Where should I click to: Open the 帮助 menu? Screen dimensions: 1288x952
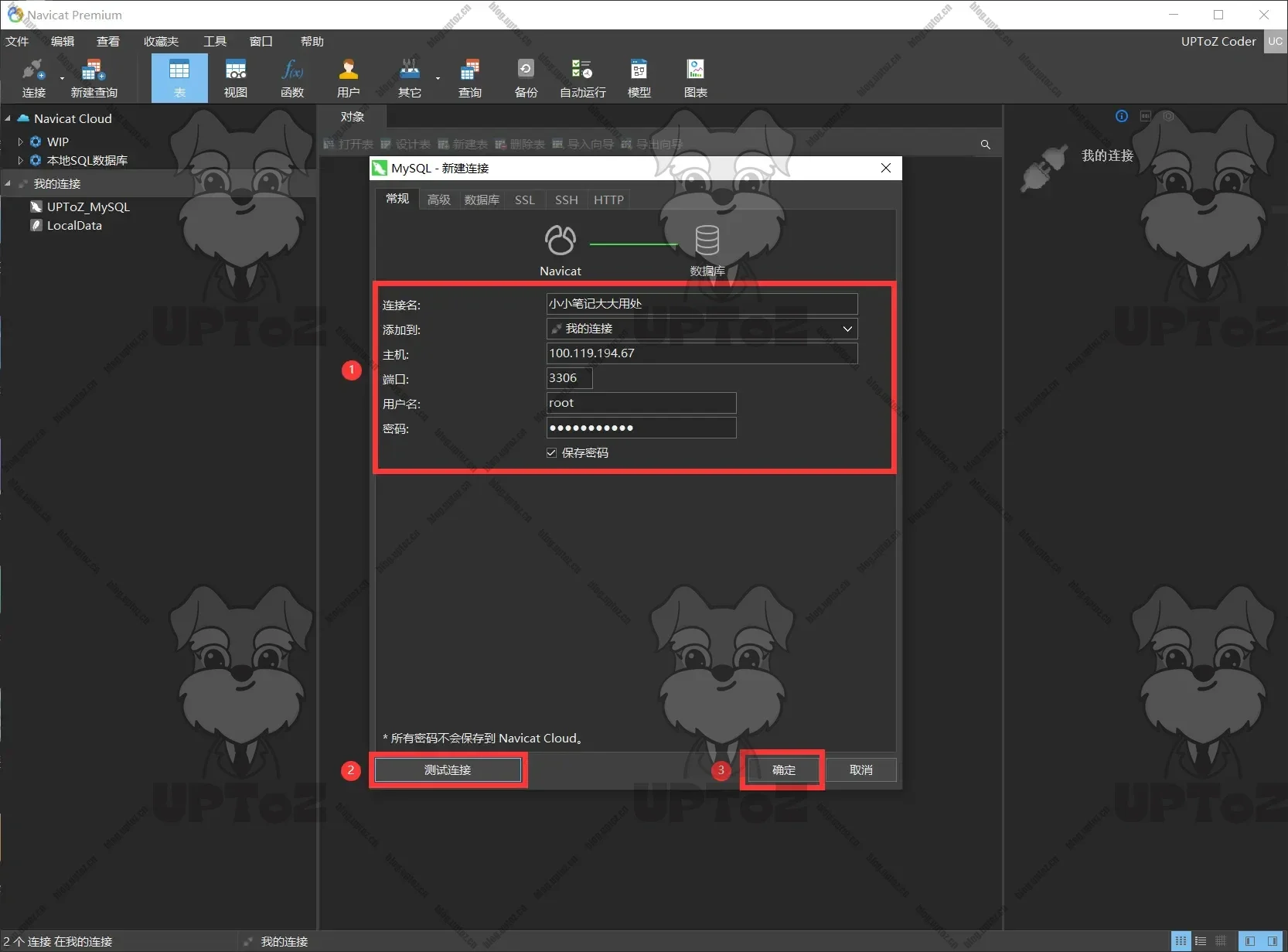(312, 42)
